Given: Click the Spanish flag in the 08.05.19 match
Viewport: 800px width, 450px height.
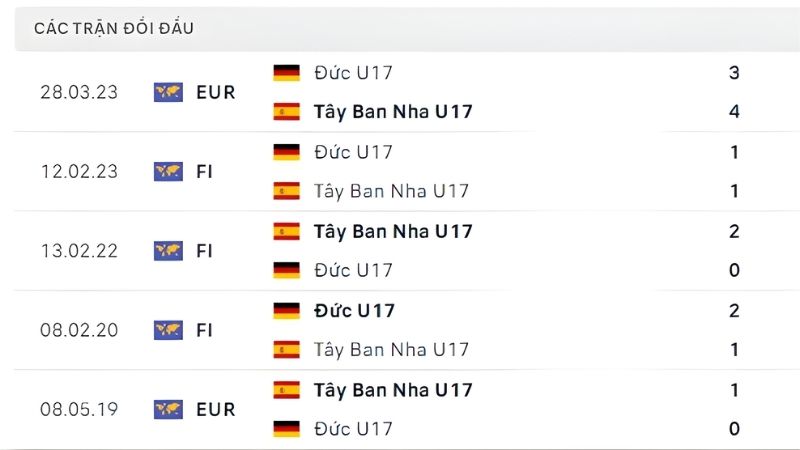Looking at the screenshot, I should tap(286, 390).
